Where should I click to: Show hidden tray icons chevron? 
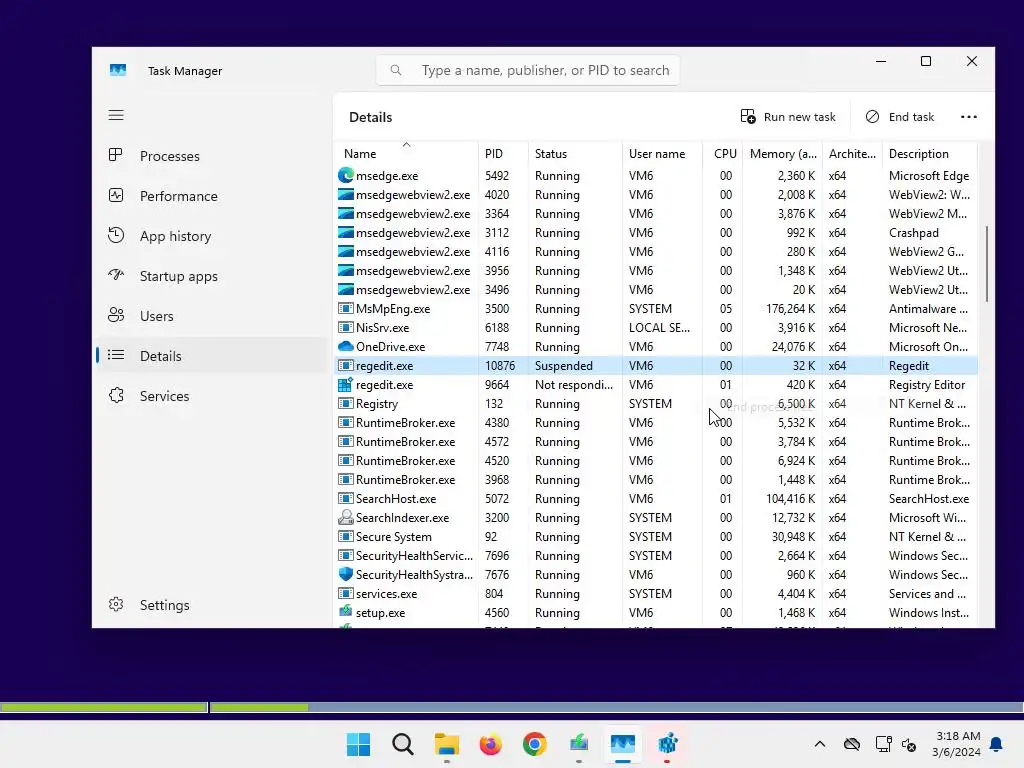coord(820,744)
